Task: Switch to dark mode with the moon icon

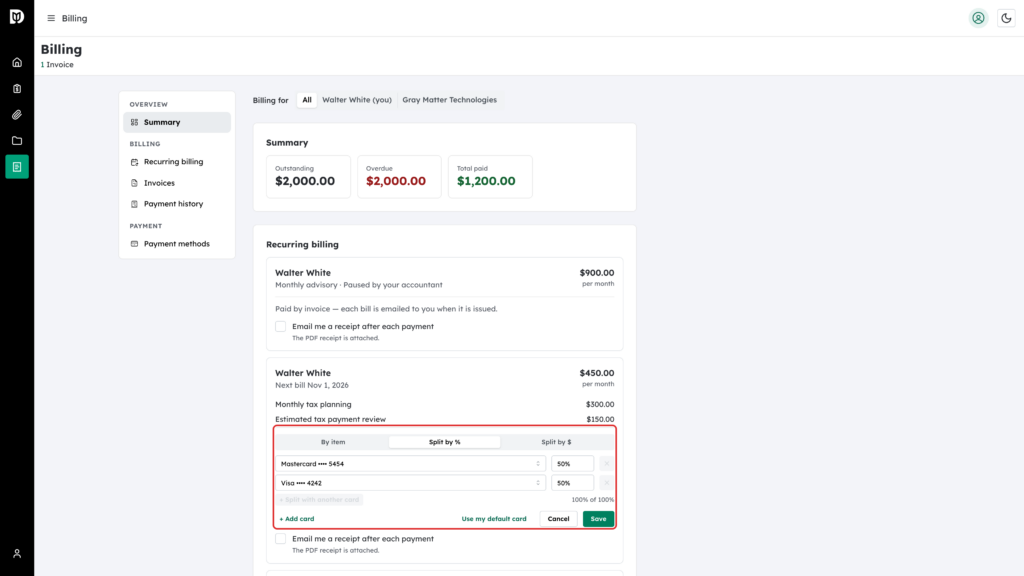Action: coord(1006,18)
